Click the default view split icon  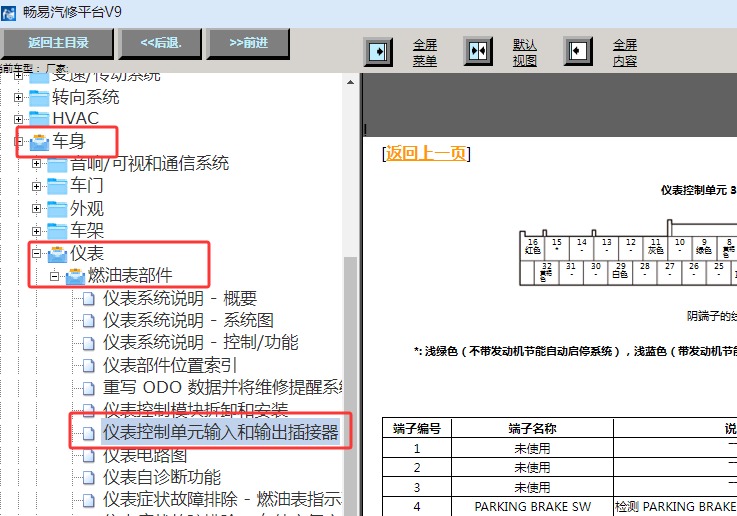click(x=478, y=51)
